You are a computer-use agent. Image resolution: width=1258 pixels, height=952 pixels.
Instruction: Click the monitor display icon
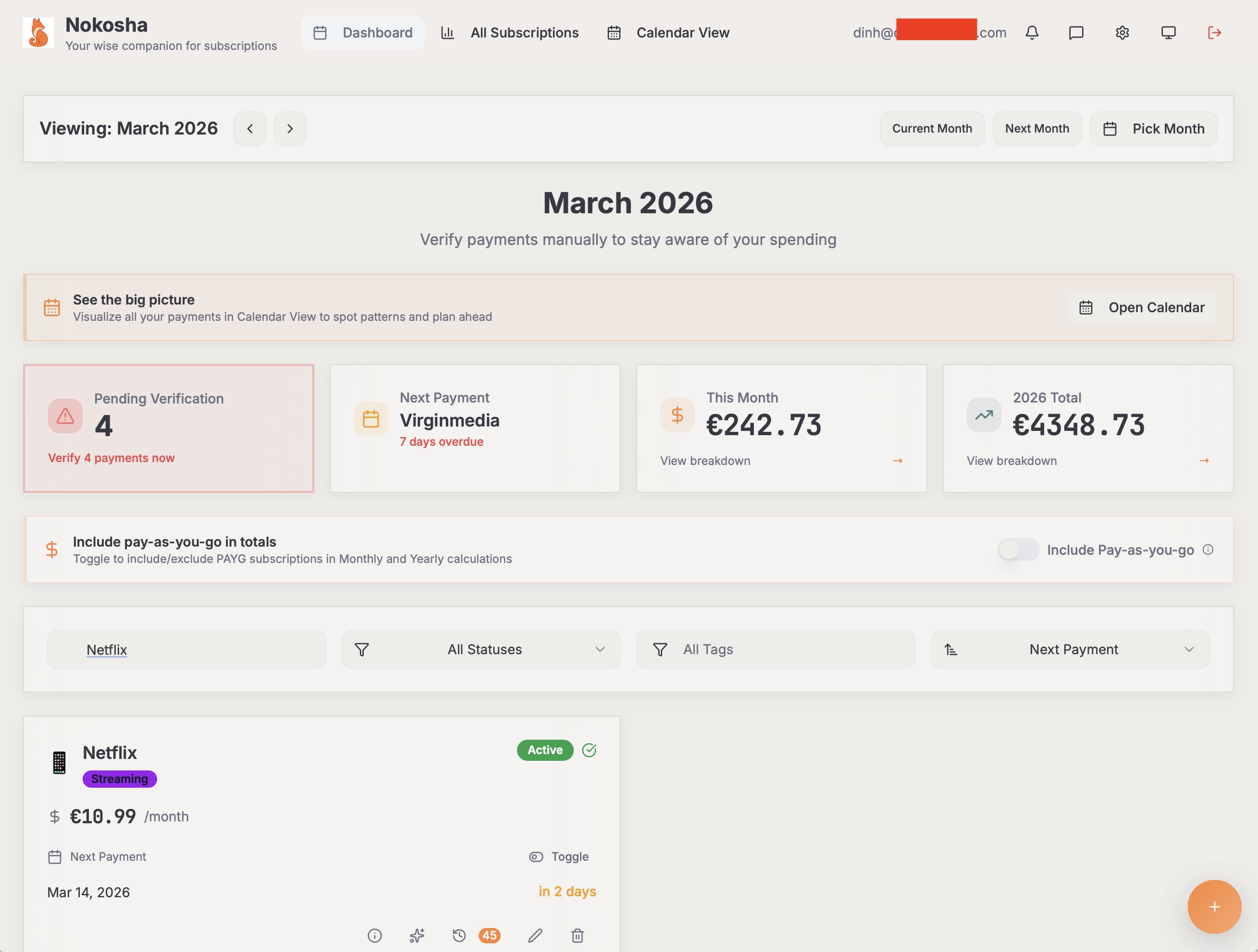(x=1168, y=32)
